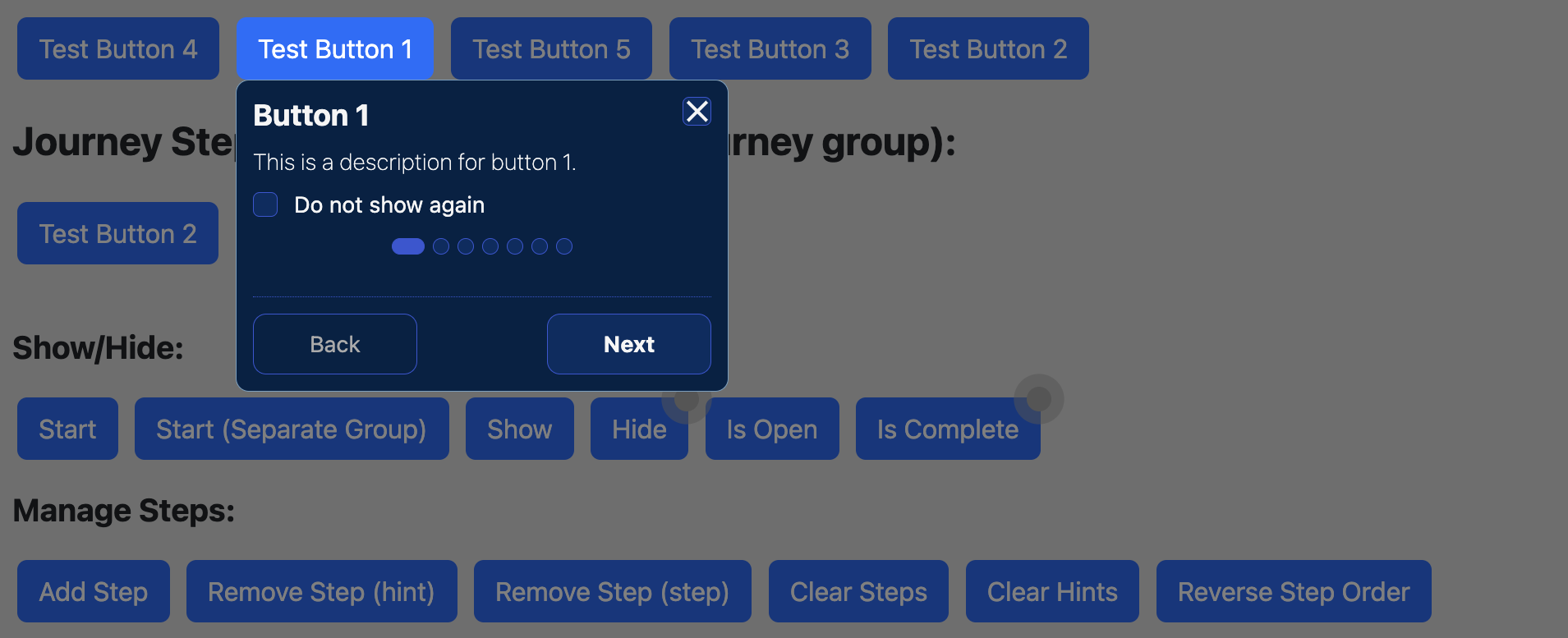Click the Hide button
This screenshot has height=638, width=1568.
coord(639,429)
